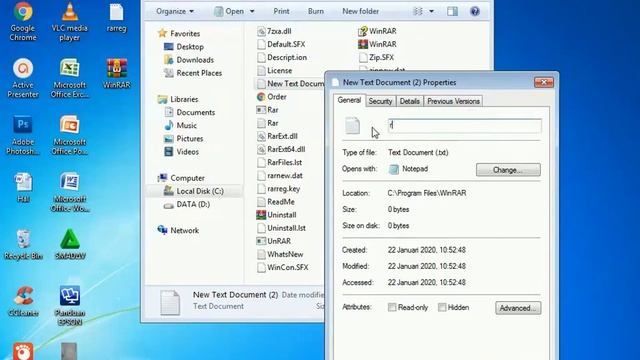
Task: Go to Downloads in navigation pane
Action: click(x=189, y=60)
